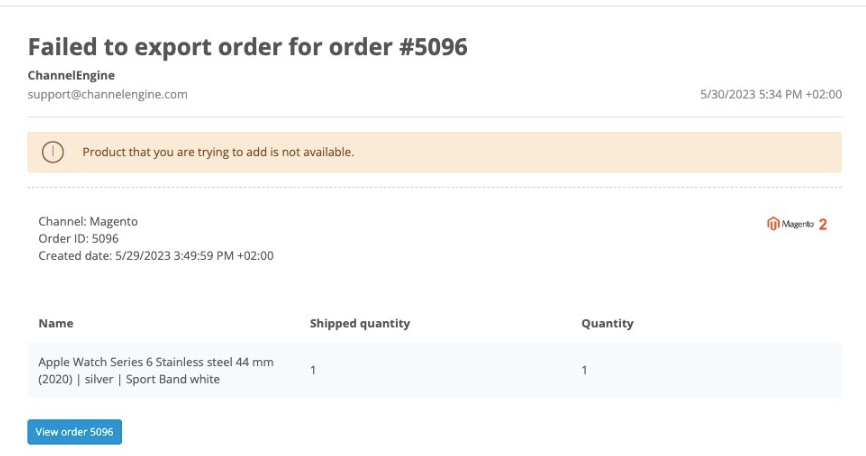This screenshot has width=866, height=456.
Task: Select the ChannelEngine sender name
Action: pyautogui.click(x=69, y=75)
